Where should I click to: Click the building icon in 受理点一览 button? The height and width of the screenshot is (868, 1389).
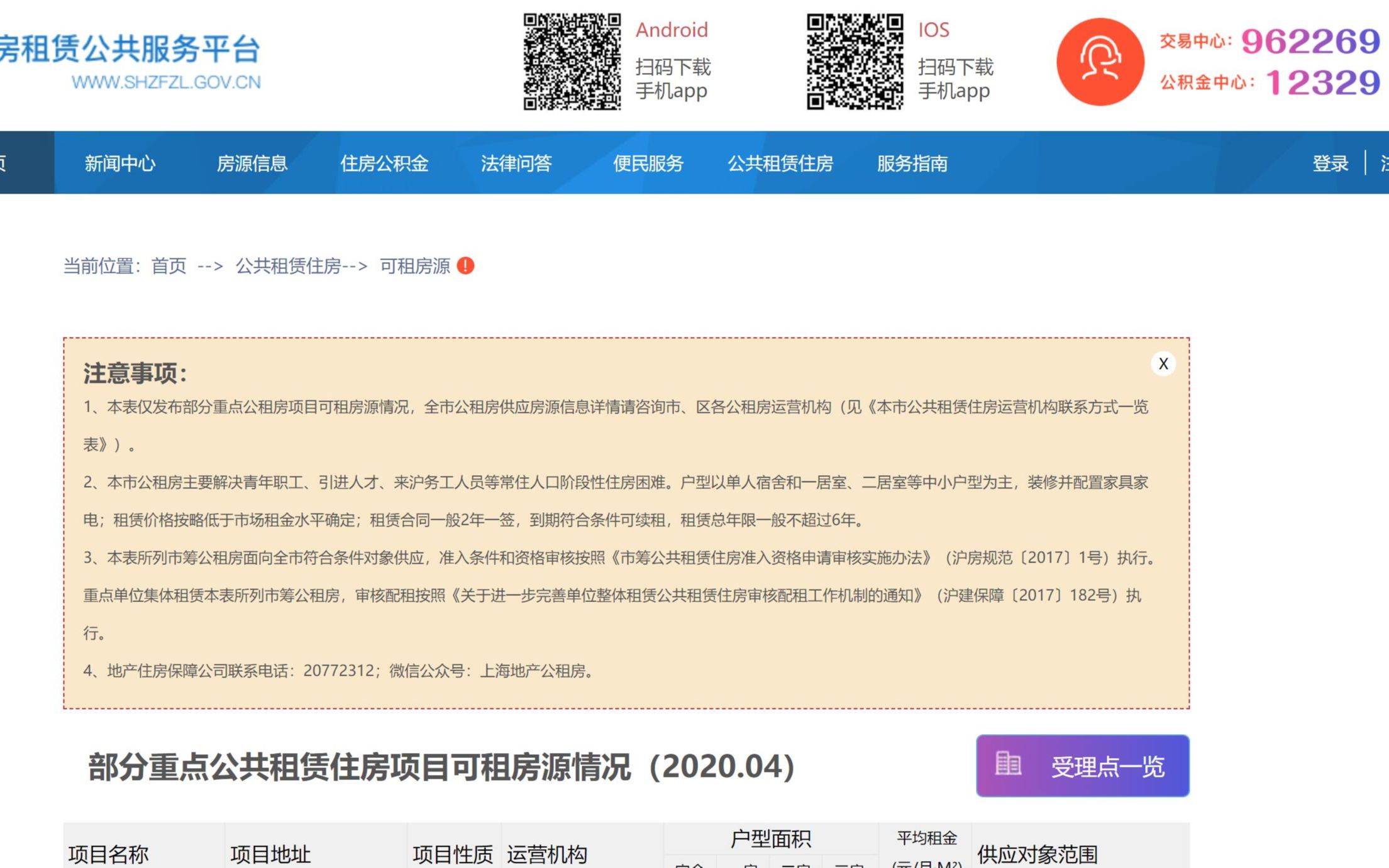click(x=1008, y=764)
